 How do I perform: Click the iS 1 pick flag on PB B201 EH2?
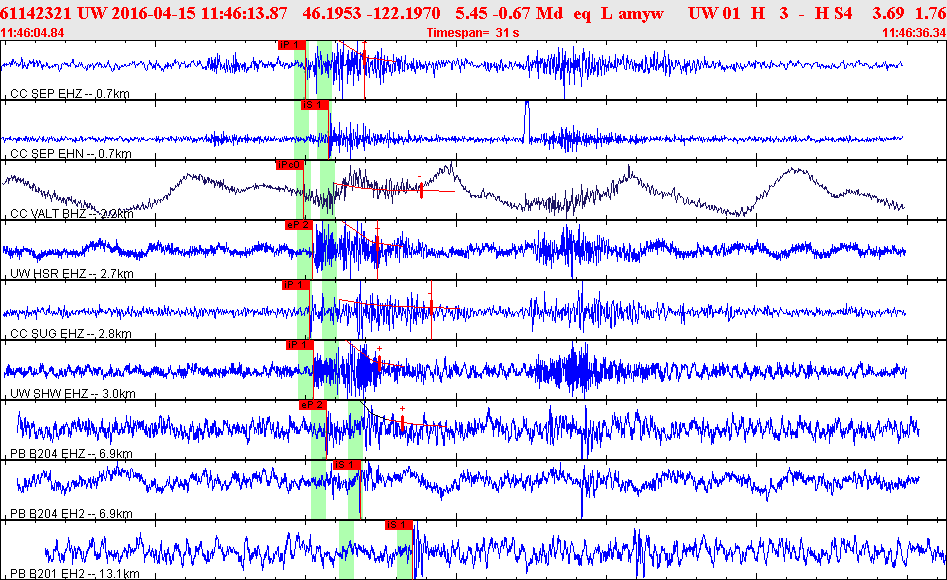pyautogui.click(x=398, y=524)
